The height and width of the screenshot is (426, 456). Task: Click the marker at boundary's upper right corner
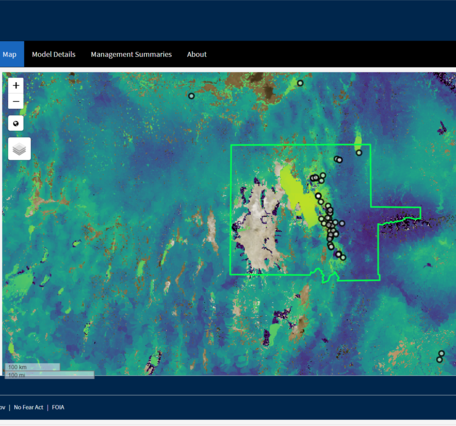coord(359,153)
